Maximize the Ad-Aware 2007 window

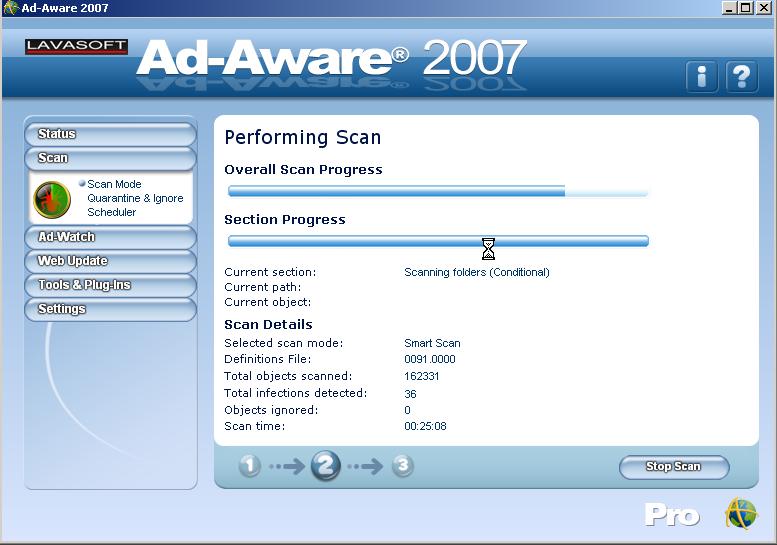click(x=745, y=7)
